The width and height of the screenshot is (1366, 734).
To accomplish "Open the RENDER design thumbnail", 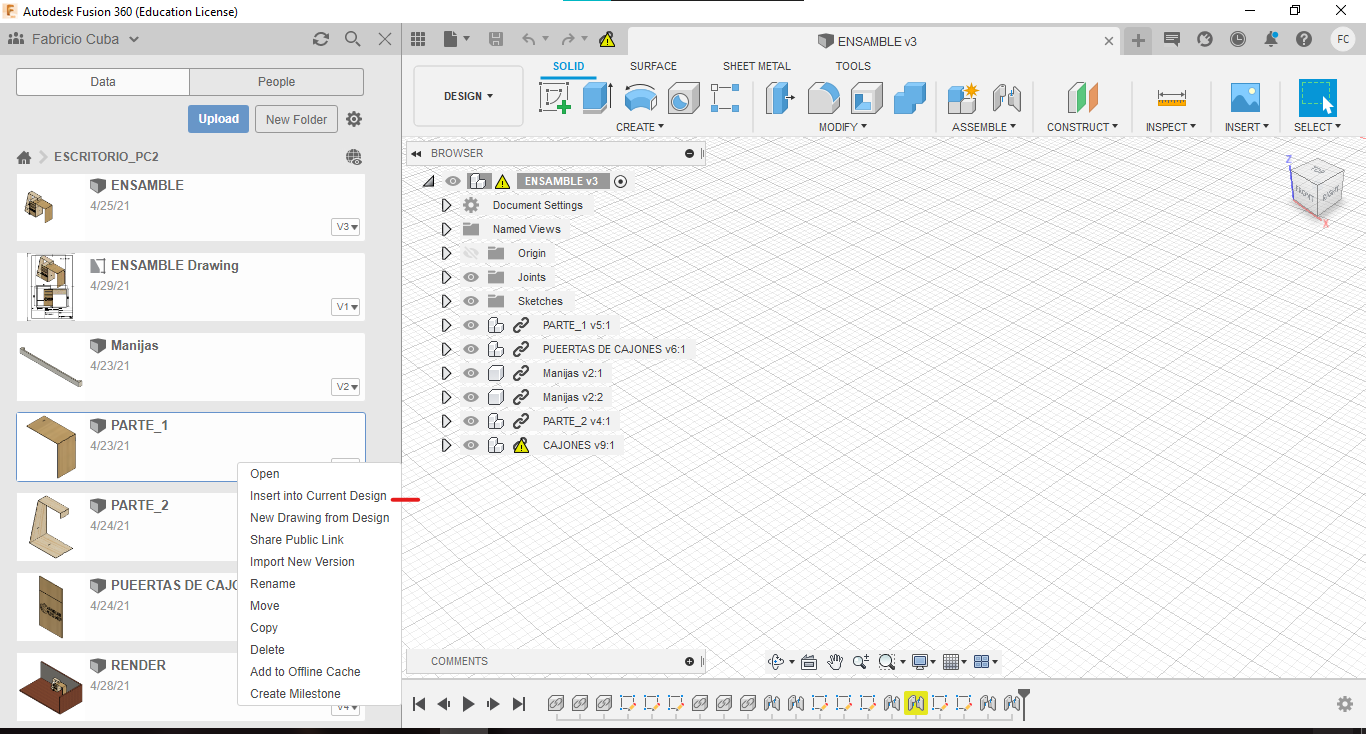I will (52, 688).
